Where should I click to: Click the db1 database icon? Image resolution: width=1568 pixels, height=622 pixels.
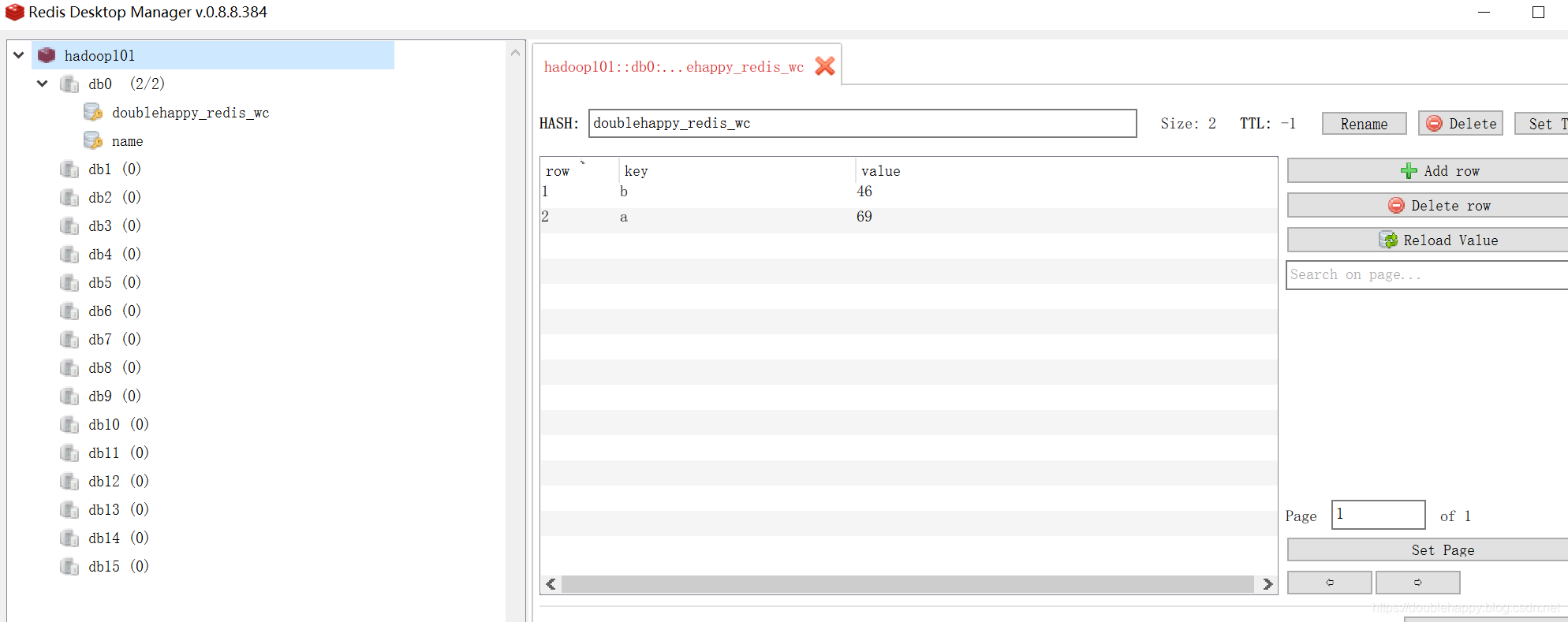click(x=69, y=169)
